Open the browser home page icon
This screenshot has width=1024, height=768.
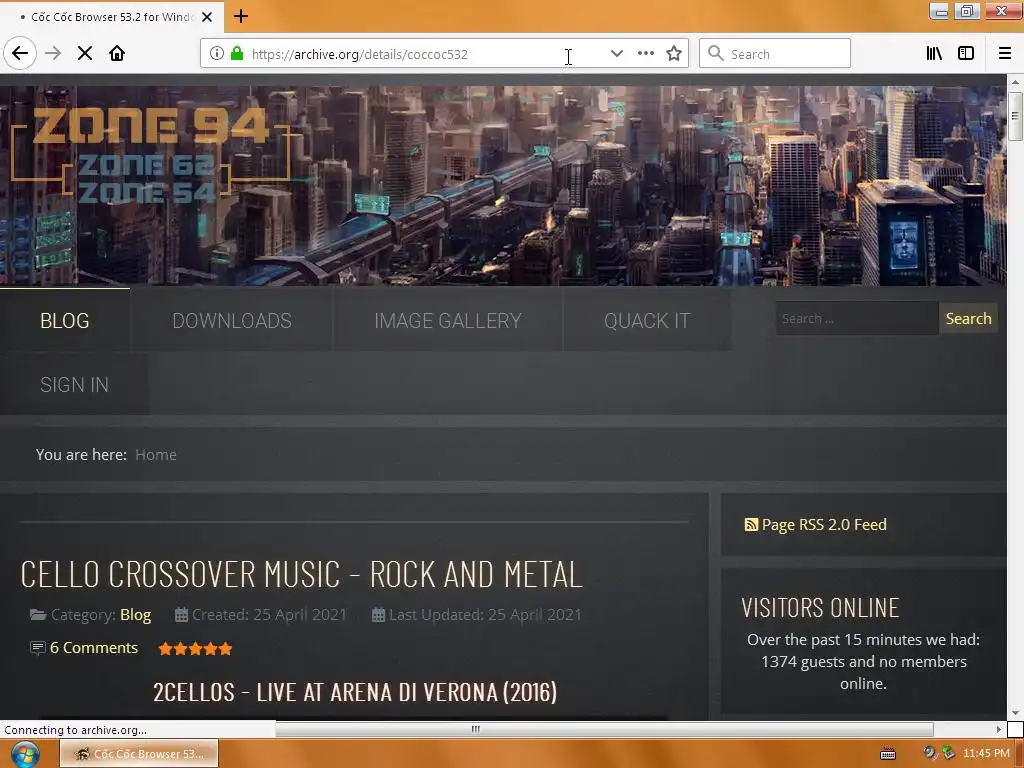[117, 54]
